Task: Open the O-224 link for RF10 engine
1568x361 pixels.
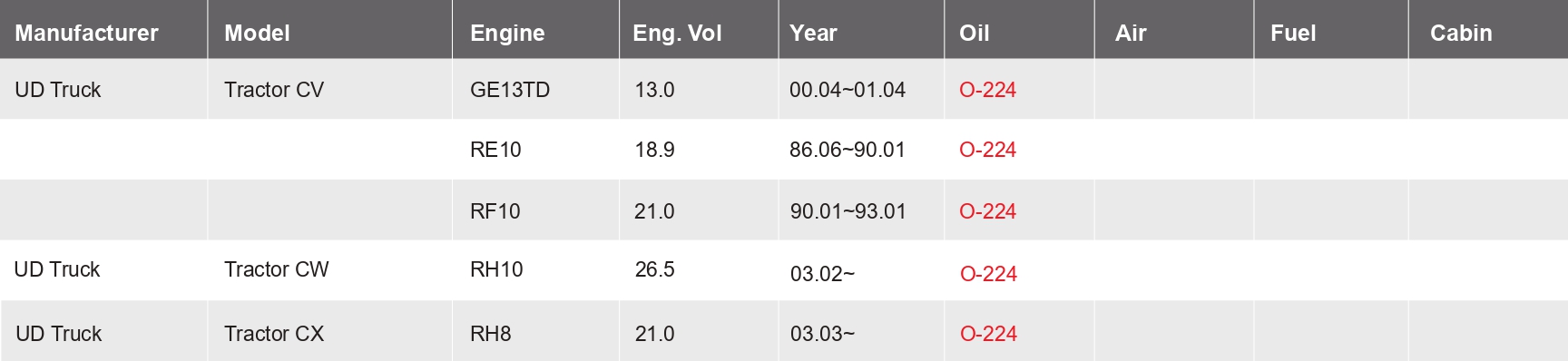Action: 987,211
